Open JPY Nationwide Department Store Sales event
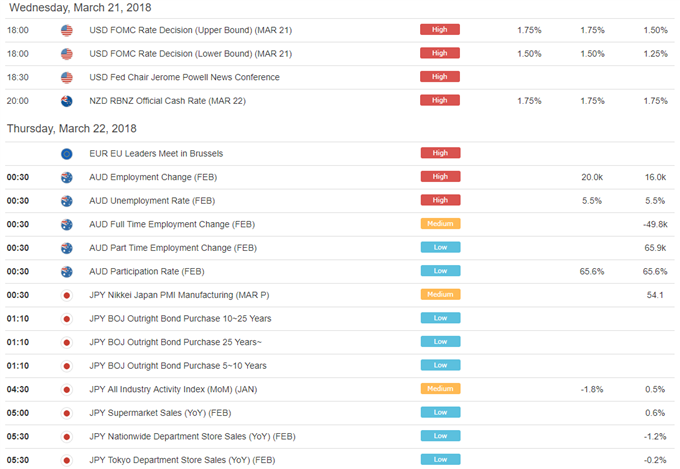Viewport: 680px width, 469px height. click(193, 436)
